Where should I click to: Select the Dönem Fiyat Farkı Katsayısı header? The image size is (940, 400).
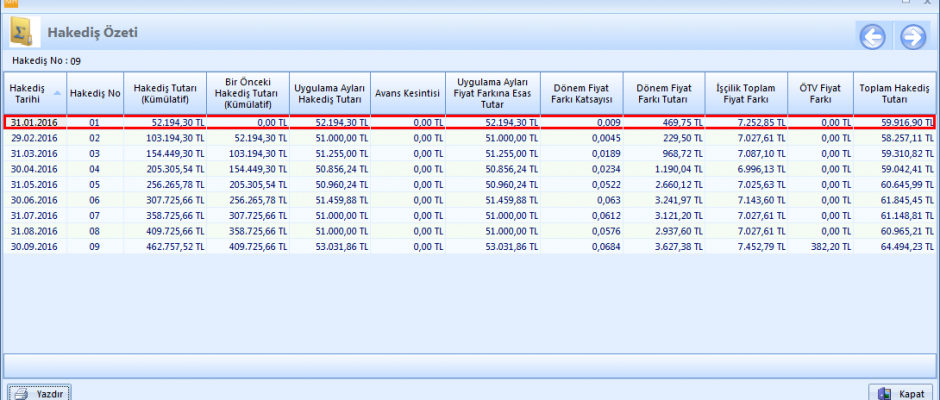click(581, 93)
